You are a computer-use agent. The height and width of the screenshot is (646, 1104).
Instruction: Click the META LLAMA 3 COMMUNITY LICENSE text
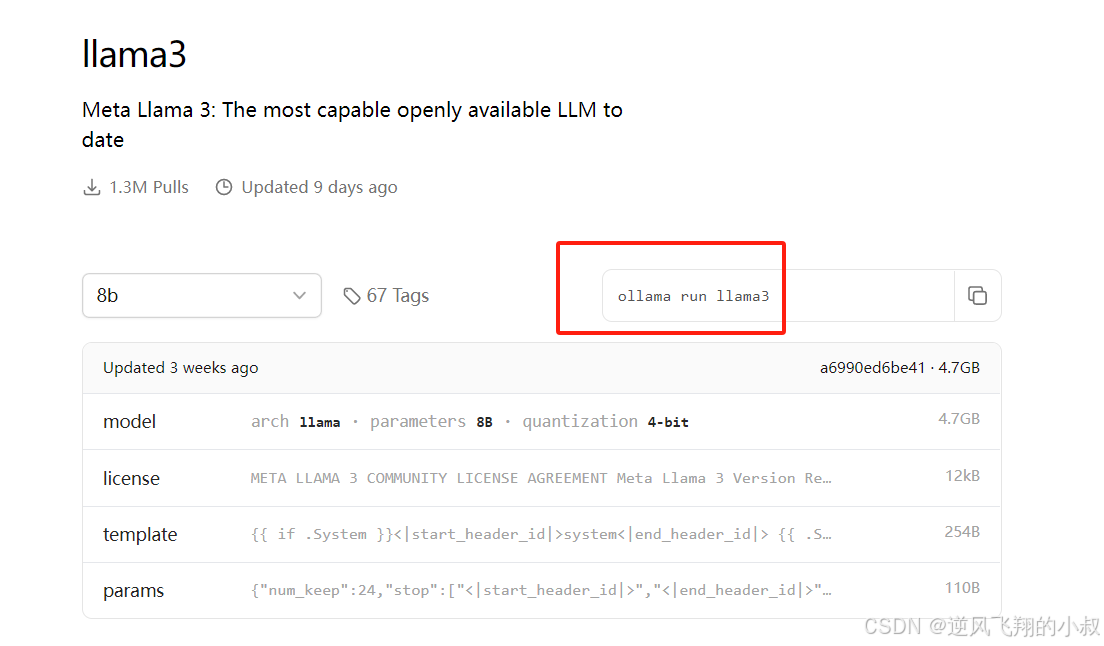428,479
